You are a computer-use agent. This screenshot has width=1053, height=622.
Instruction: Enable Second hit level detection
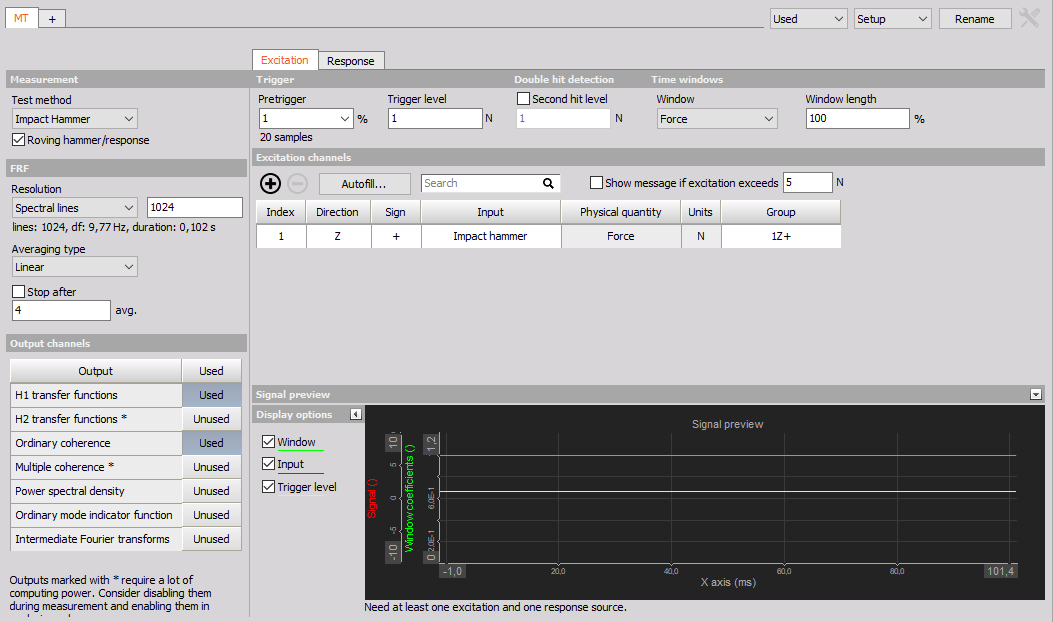point(521,98)
